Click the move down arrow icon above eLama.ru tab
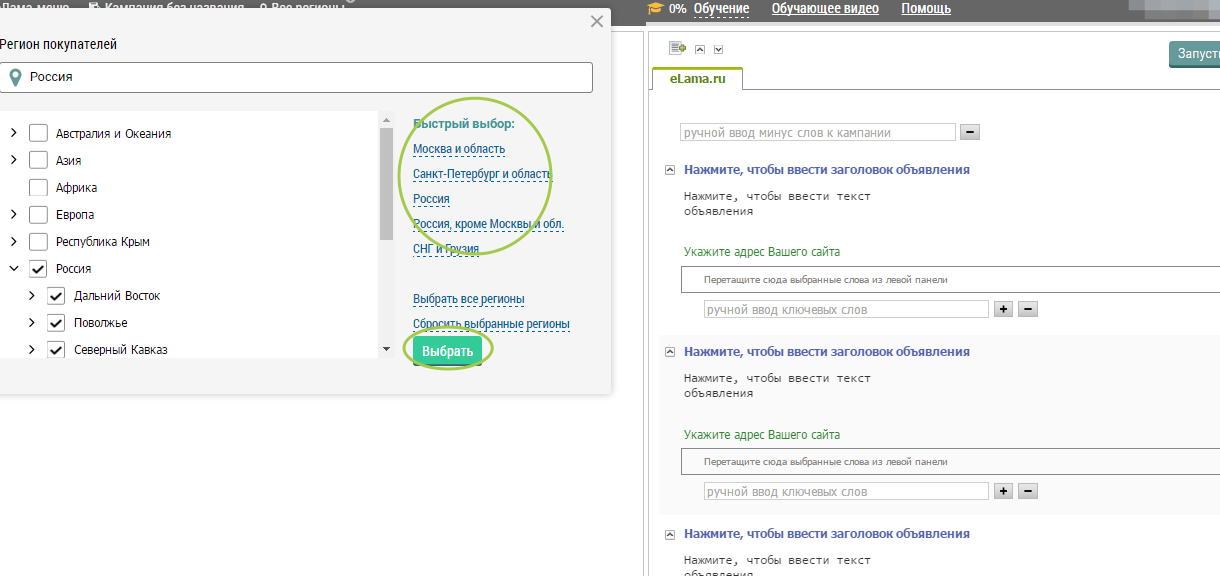Image resolution: width=1220 pixels, height=576 pixels. coord(718,49)
